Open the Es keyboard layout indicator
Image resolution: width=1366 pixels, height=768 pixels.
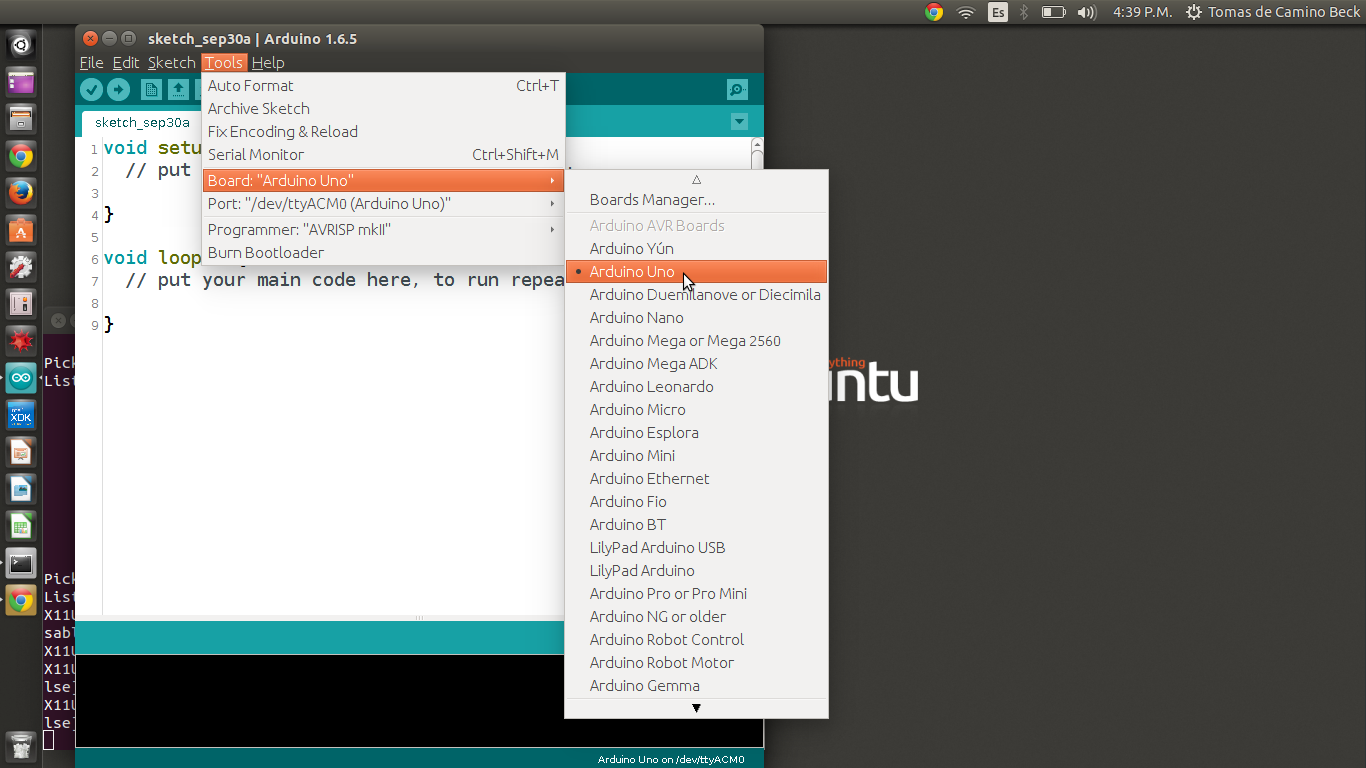(997, 12)
